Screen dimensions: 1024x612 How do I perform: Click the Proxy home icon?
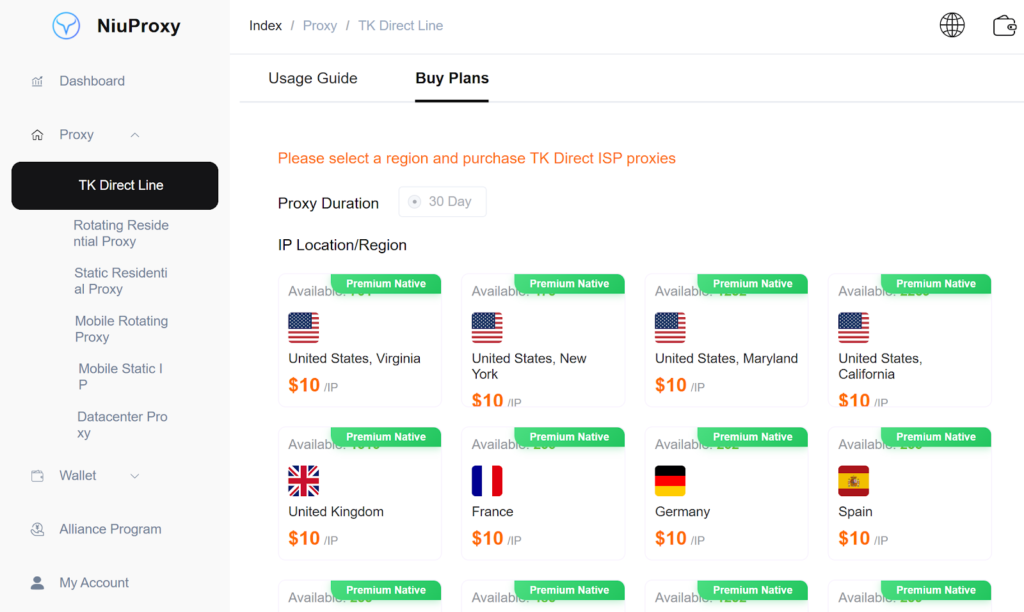pos(38,135)
